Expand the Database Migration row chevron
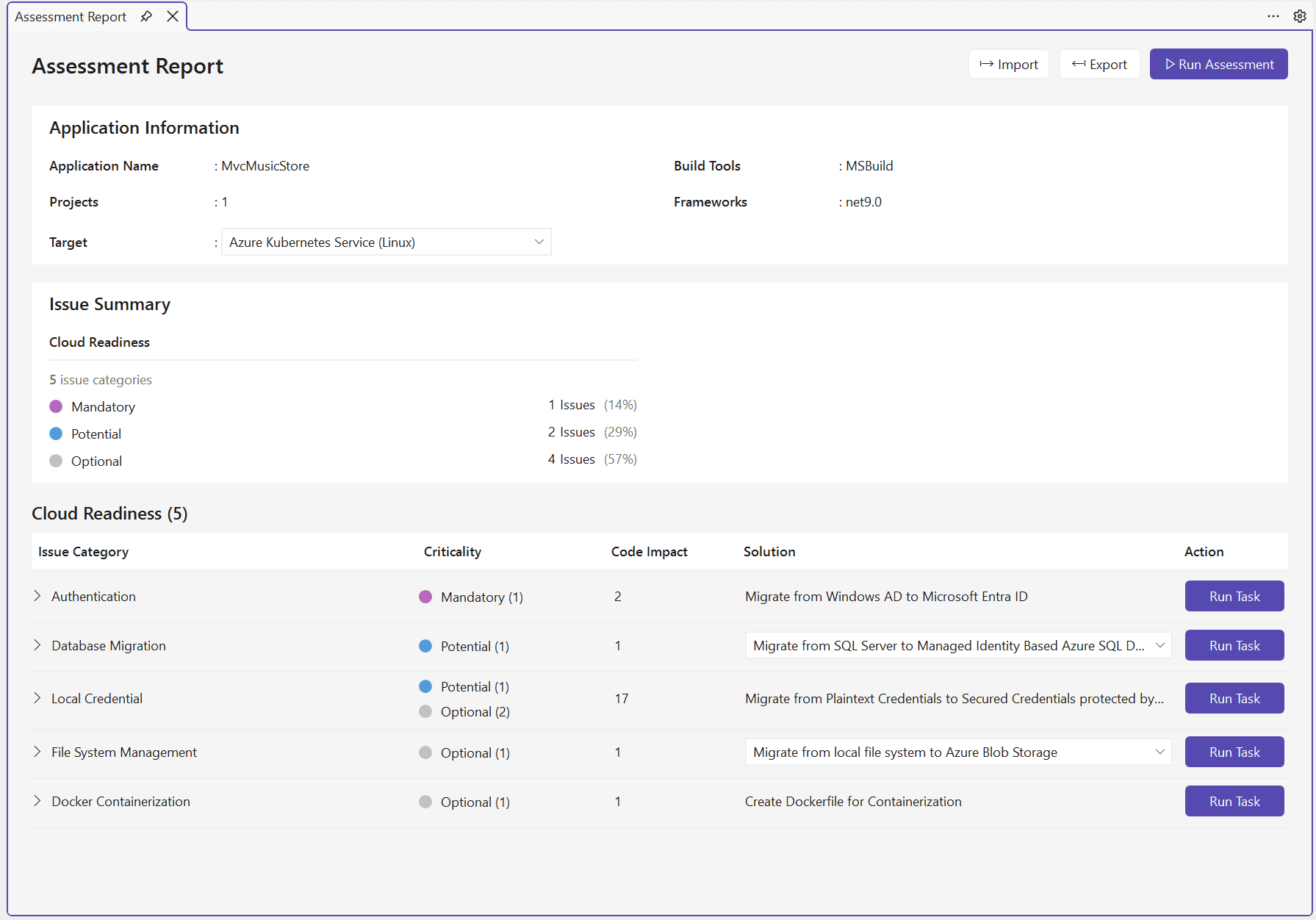 point(37,645)
